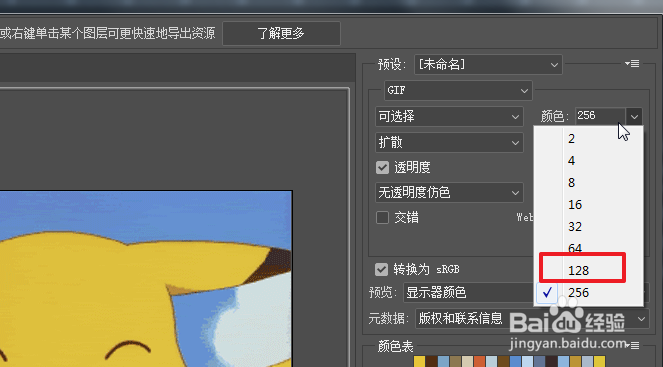Click the Pikachu GIF preview image
This screenshot has width=663, height=367.
146,279
